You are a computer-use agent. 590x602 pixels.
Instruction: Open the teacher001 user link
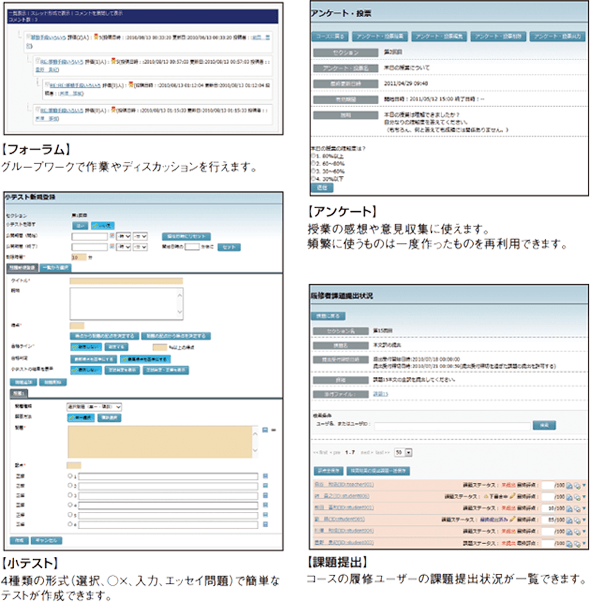click(x=344, y=485)
